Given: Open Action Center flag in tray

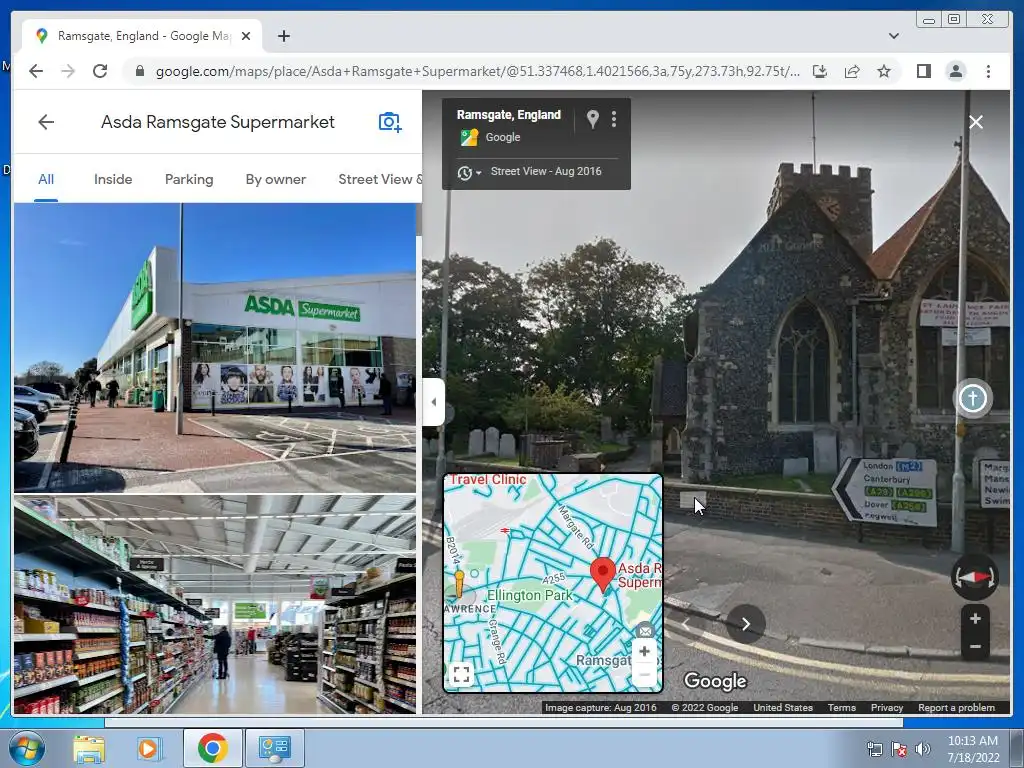Looking at the screenshot, I should coord(899,749).
